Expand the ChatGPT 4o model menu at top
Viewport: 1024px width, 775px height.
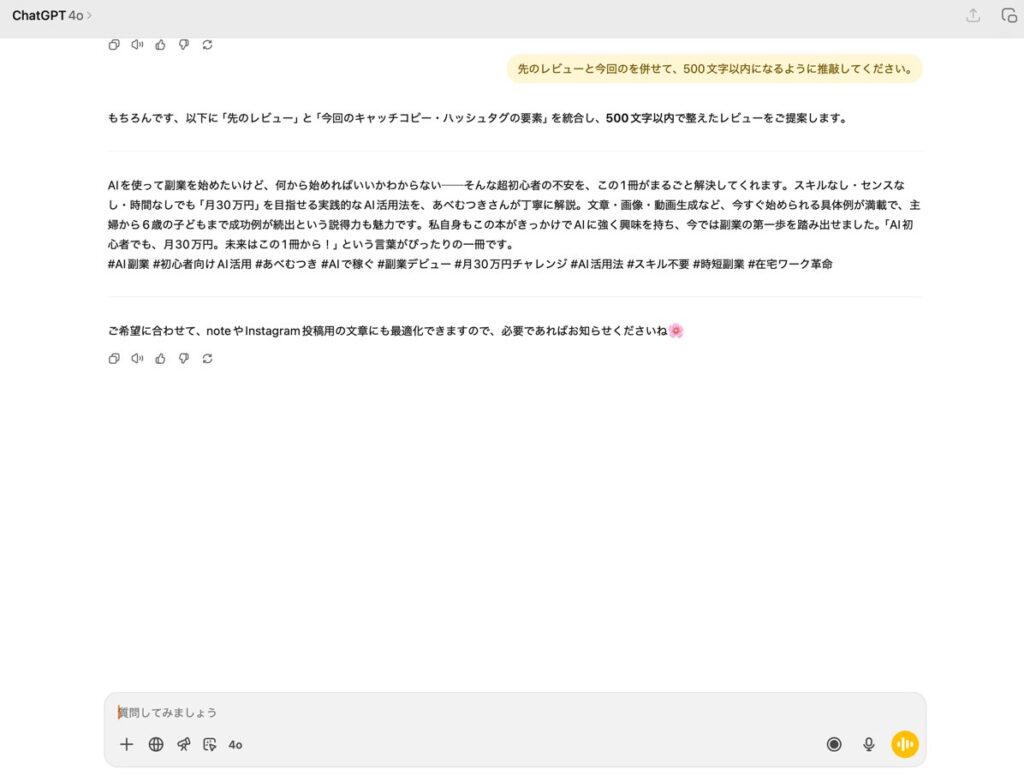(52, 15)
